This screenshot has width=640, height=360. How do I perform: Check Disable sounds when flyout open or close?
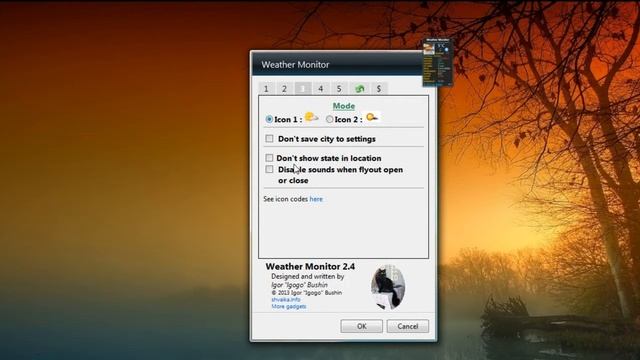(x=269, y=169)
